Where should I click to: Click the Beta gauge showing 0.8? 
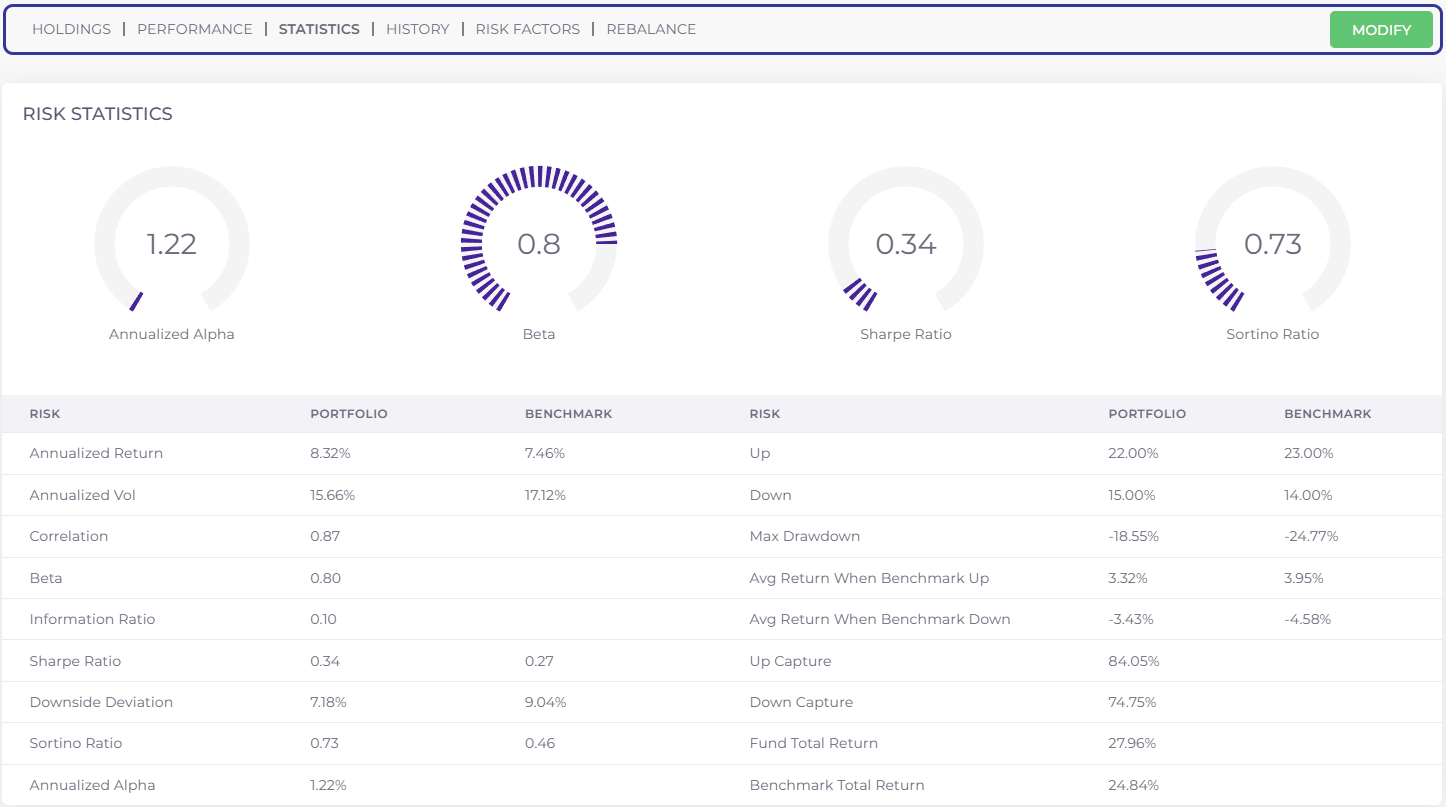coord(539,244)
